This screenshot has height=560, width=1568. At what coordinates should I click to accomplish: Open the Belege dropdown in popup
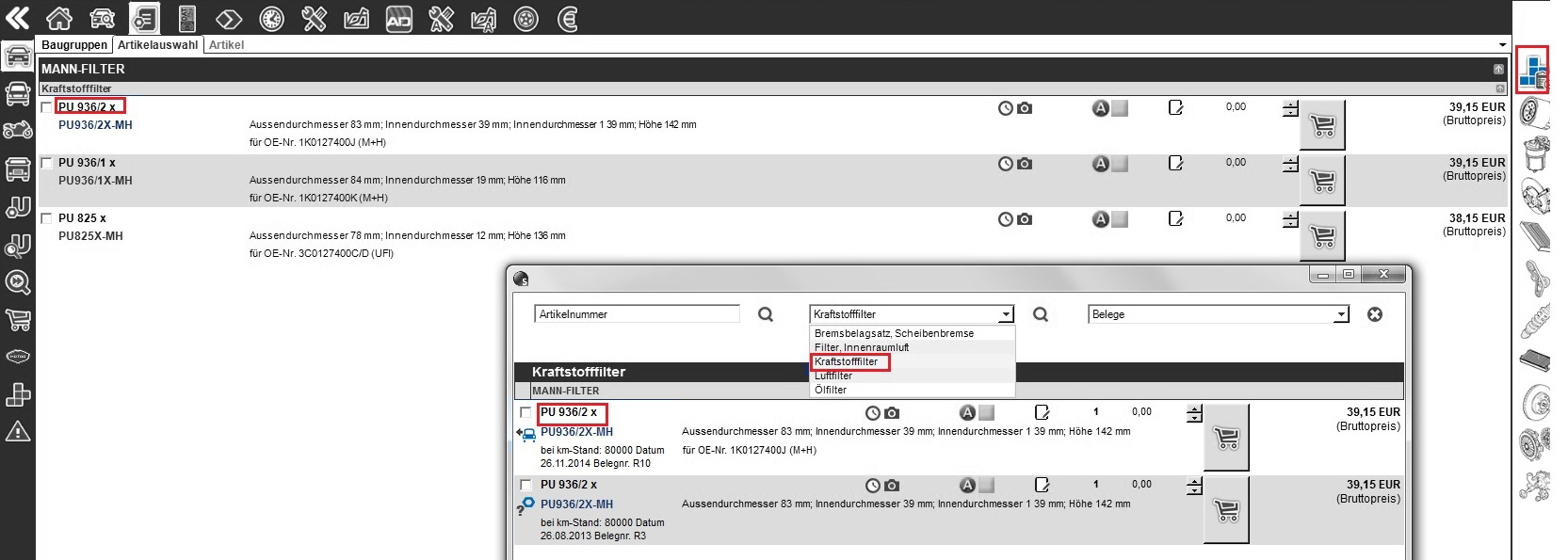click(x=1219, y=314)
